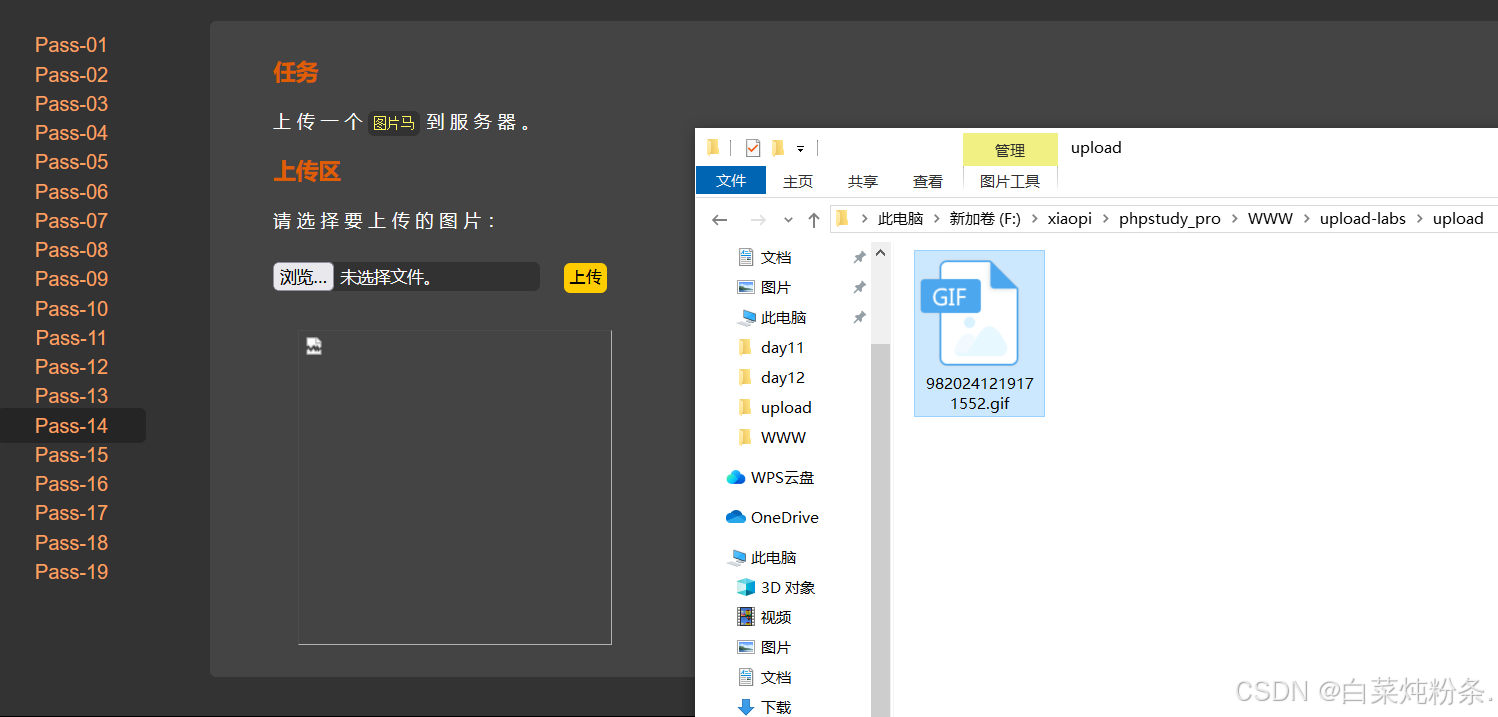Open the Pass-04 challenge link
Image resolution: width=1498 pixels, height=717 pixels.
click(x=71, y=133)
